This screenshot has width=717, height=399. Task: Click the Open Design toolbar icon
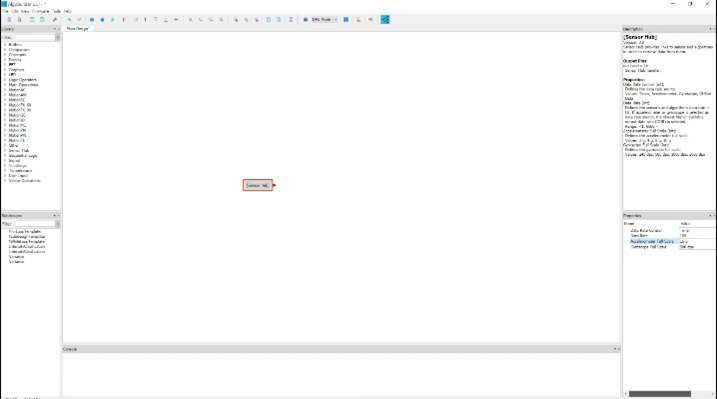[20, 20]
